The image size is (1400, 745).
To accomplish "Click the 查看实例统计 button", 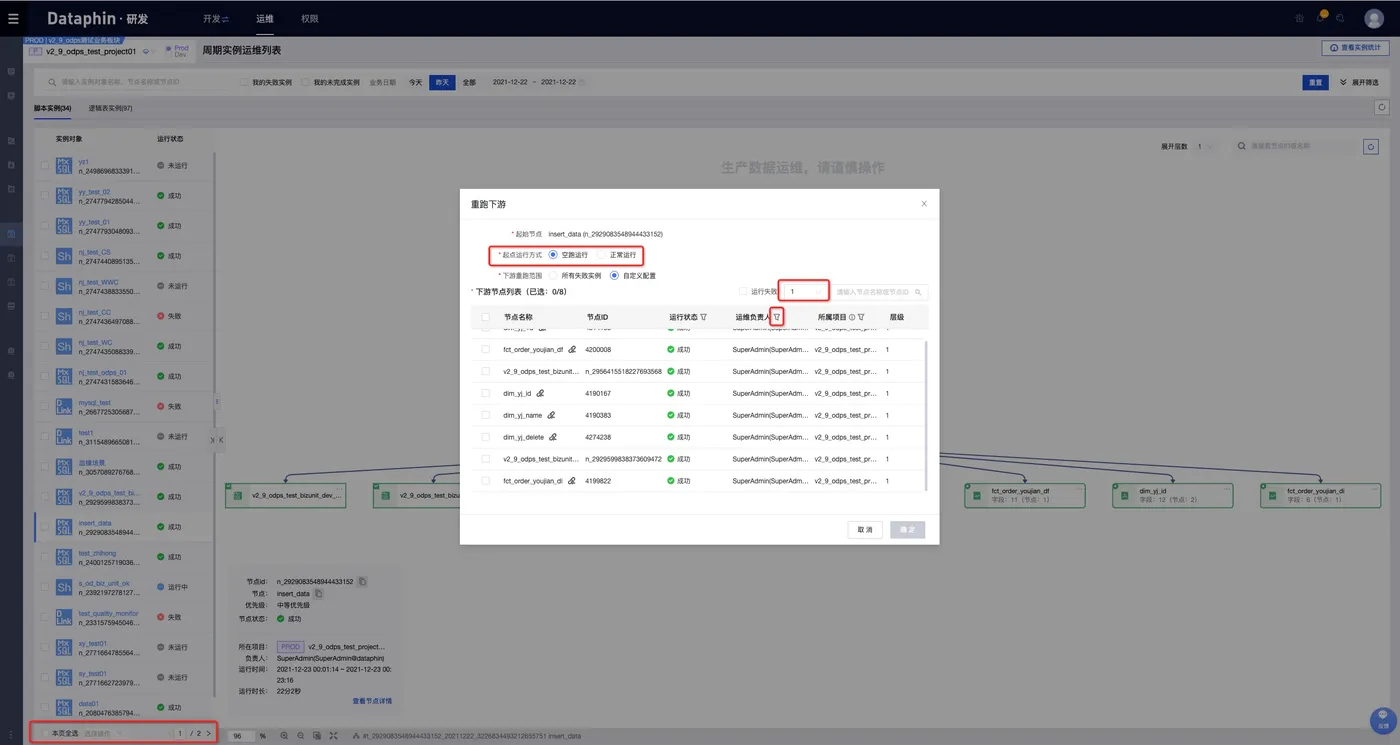I will pyautogui.click(x=1355, y=47).
